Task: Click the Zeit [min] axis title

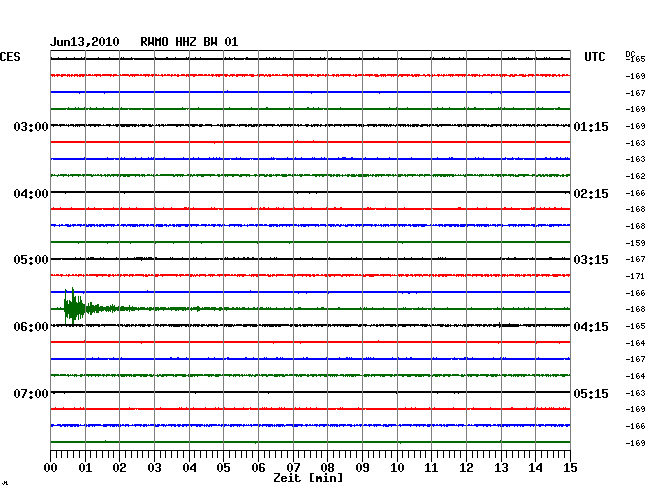Action: click(x=308, y=478)
